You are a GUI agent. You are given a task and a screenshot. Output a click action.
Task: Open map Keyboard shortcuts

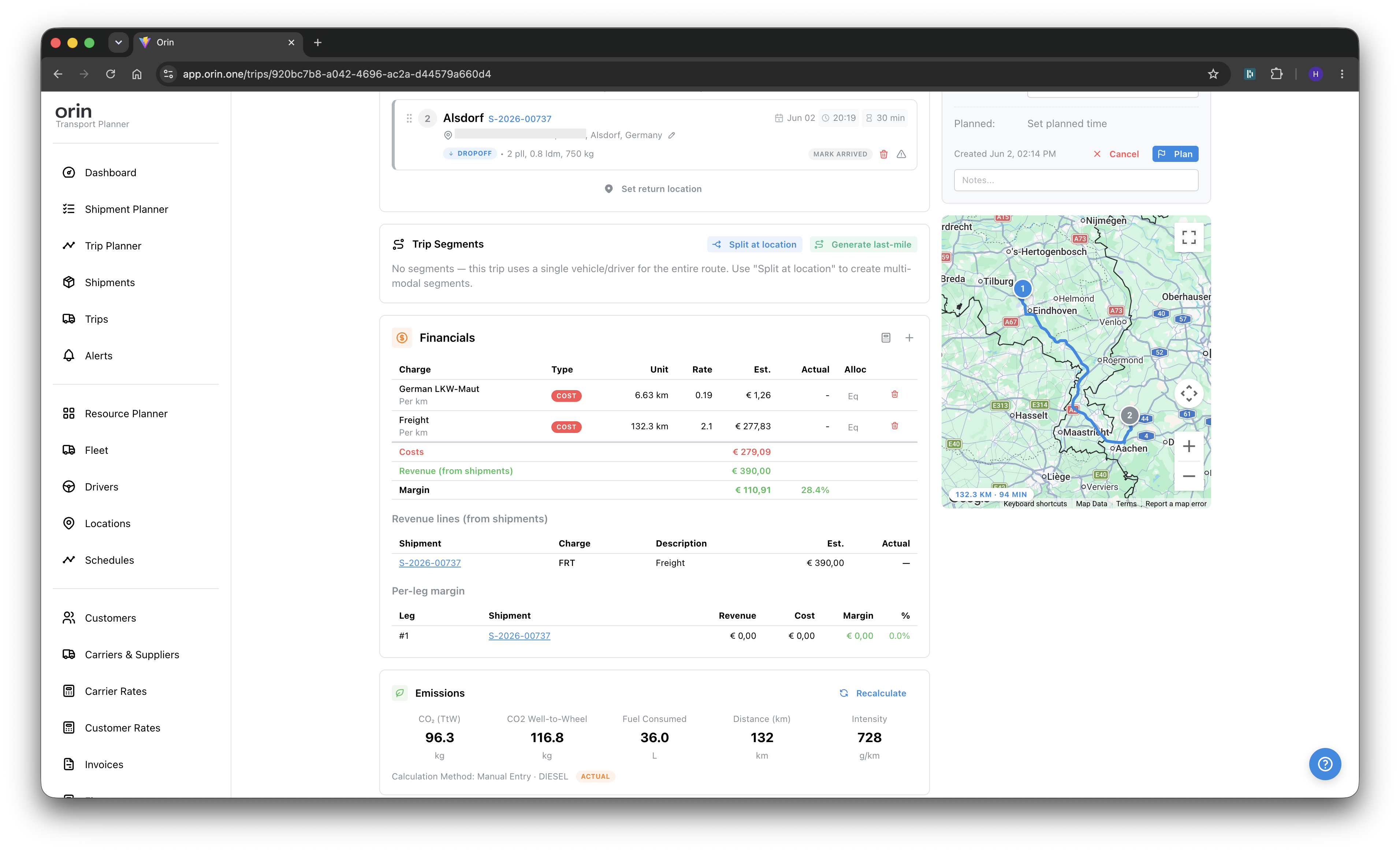tap(1035, 504)
